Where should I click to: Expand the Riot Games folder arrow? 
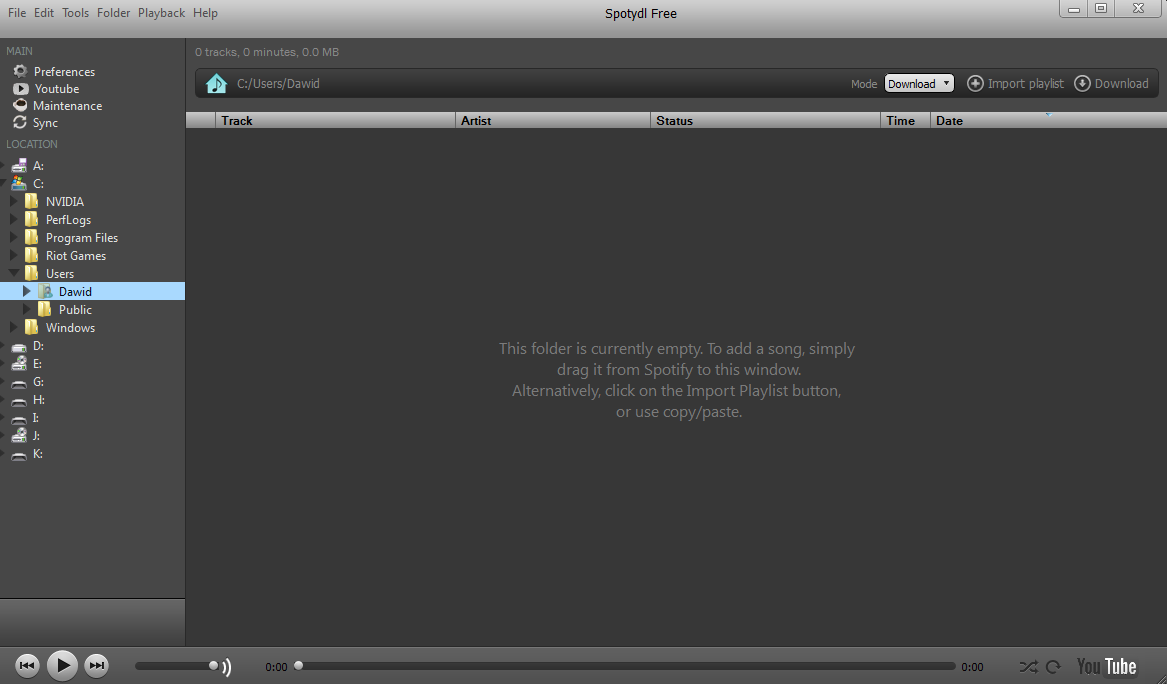point(13,255)
